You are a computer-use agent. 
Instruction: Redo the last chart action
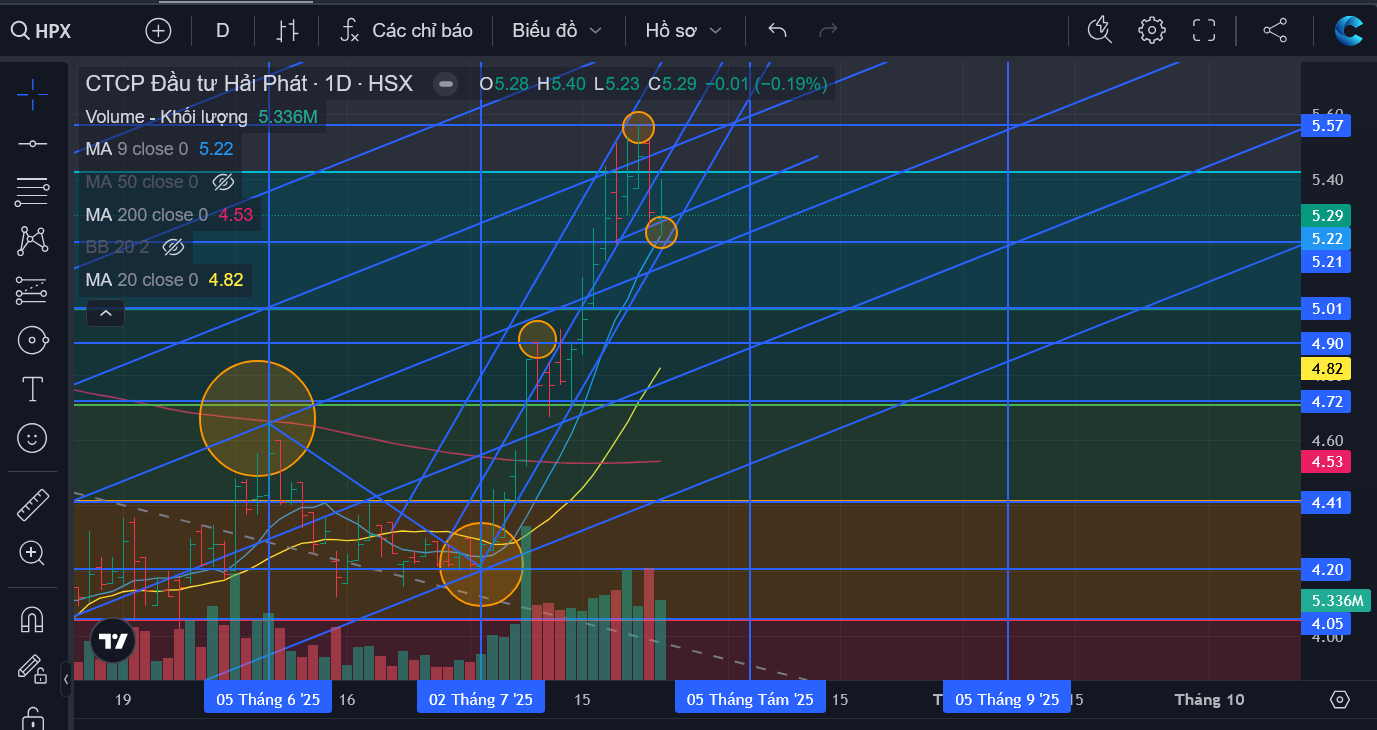coord(828,31)
